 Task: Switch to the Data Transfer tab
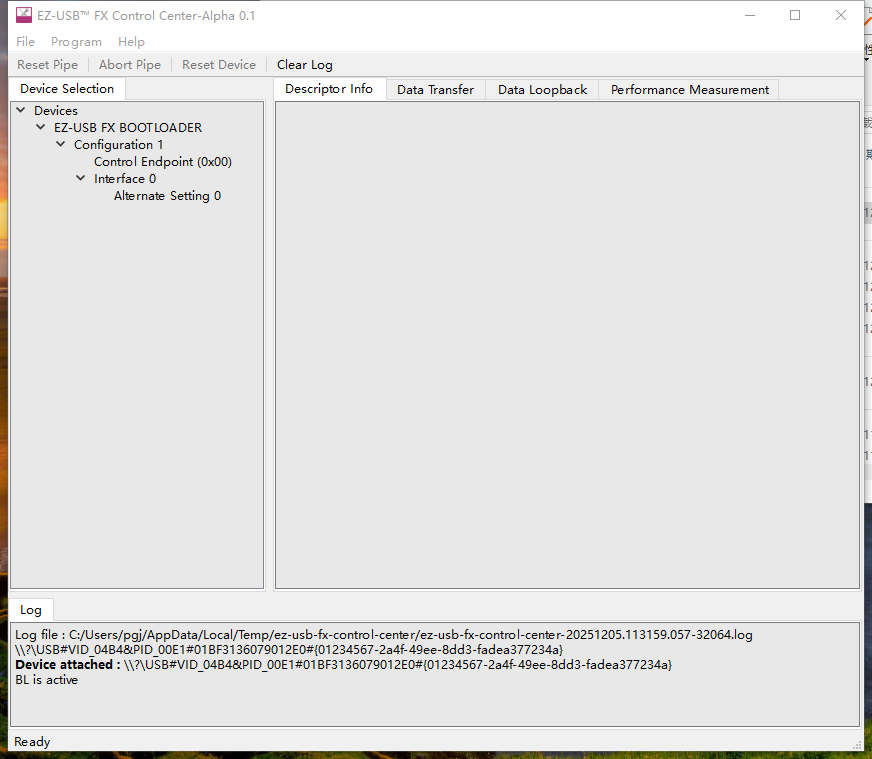435,90
